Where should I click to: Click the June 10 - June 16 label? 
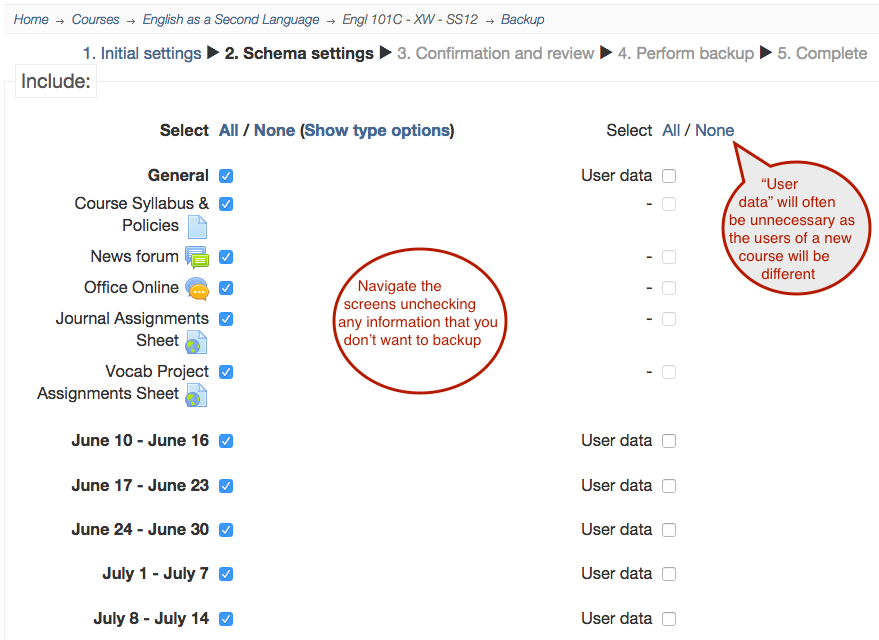140,440
